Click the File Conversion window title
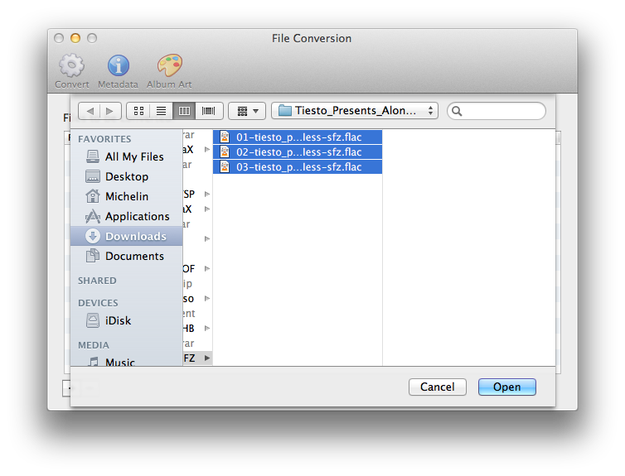 (x=312, y=38)
